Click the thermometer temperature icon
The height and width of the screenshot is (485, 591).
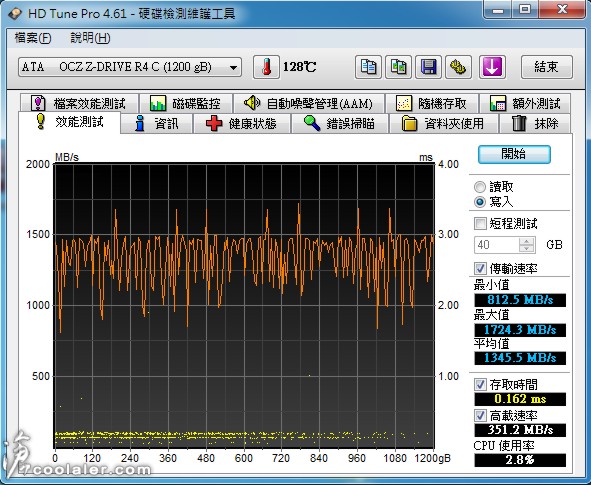266,67
